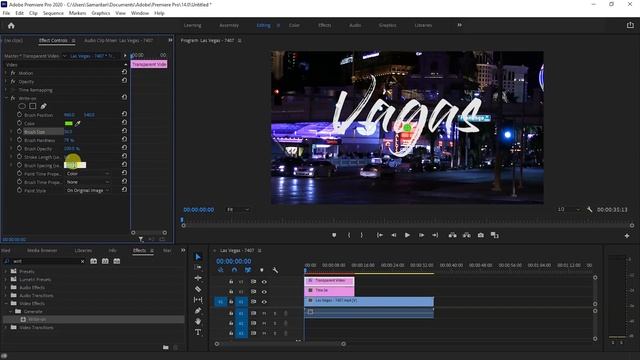Create rectangle mask for Write-on effect
The image size is (640, 360).
pos(33,106)
